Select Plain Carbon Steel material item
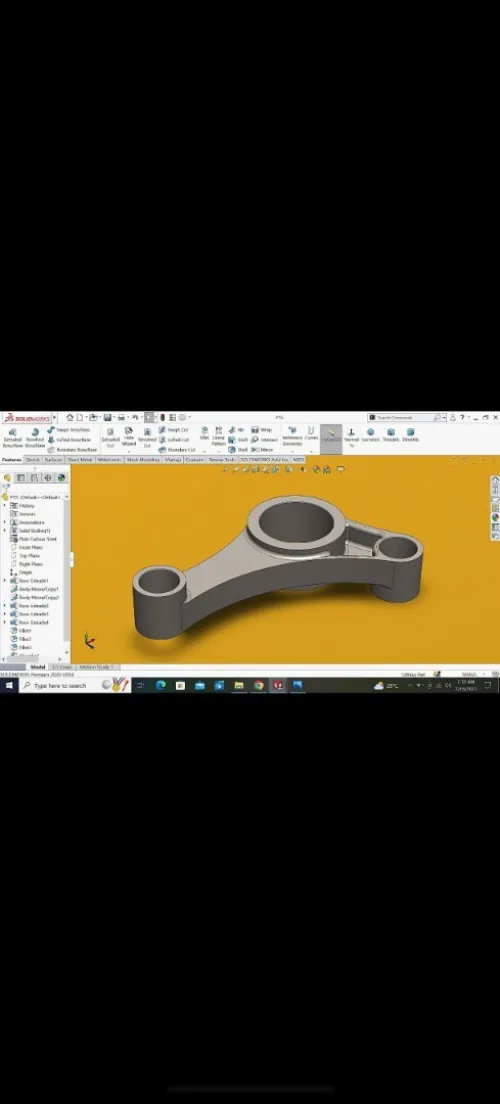Viewport: 500px width, 1104px height. (33, 539)
